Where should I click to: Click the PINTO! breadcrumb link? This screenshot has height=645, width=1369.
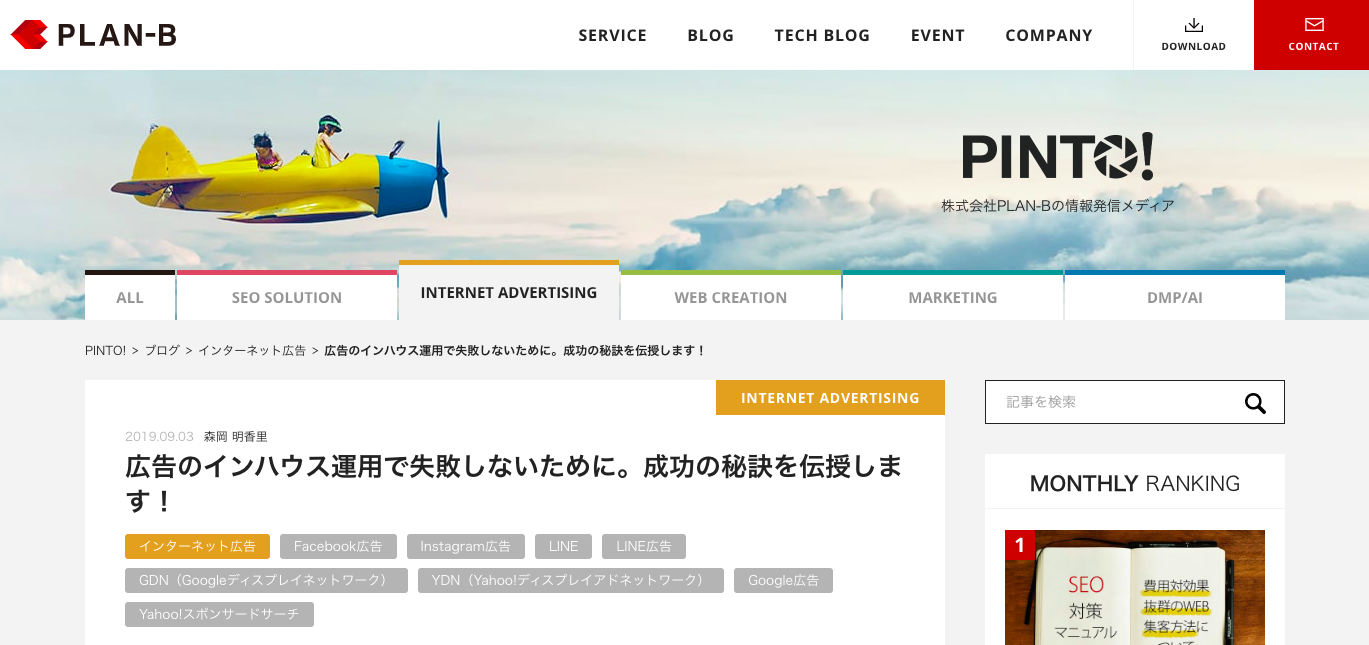(105, 351)
